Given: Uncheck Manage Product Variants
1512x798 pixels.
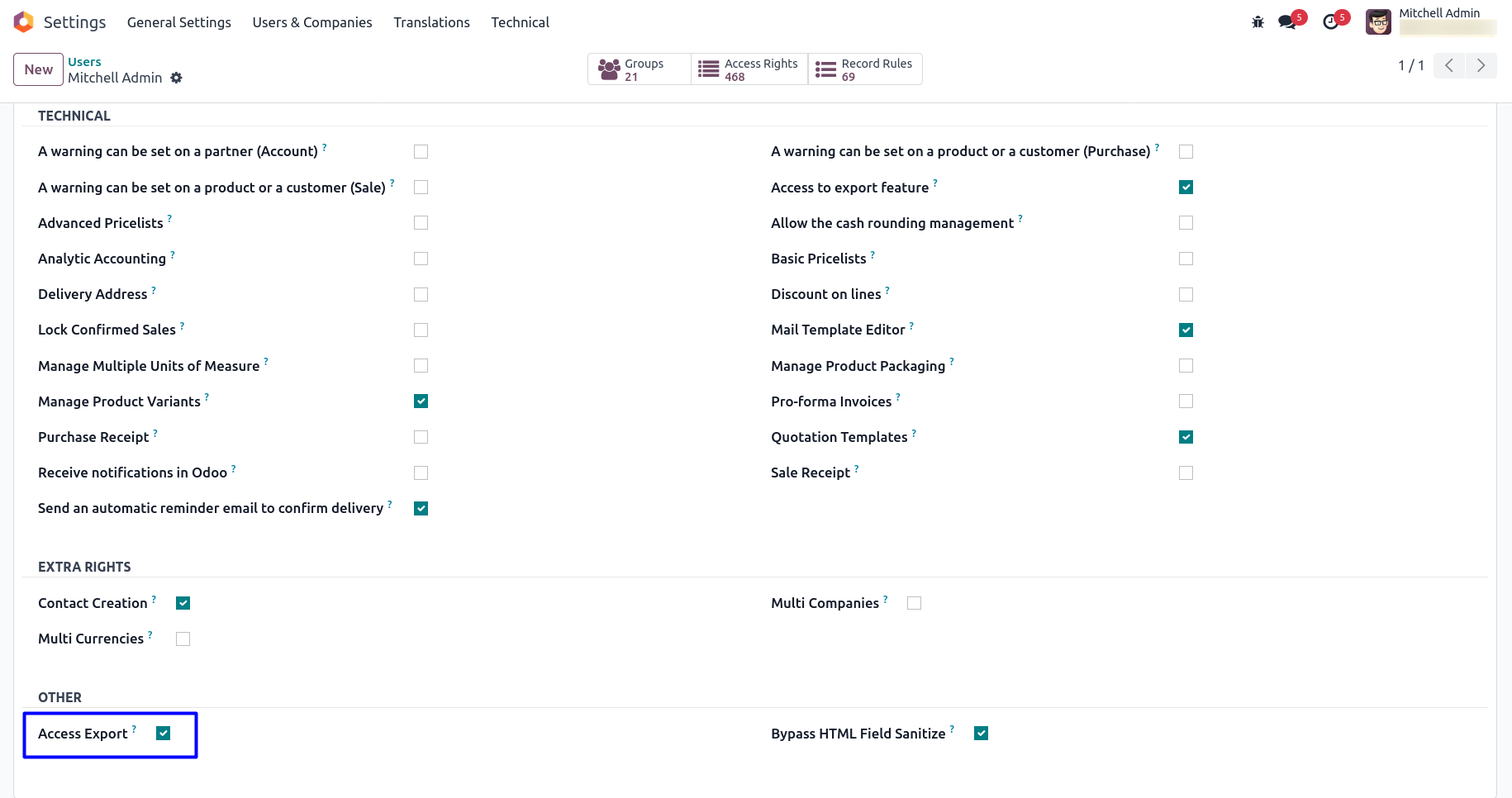Looking at the screenshot, I should pos(421,401).
